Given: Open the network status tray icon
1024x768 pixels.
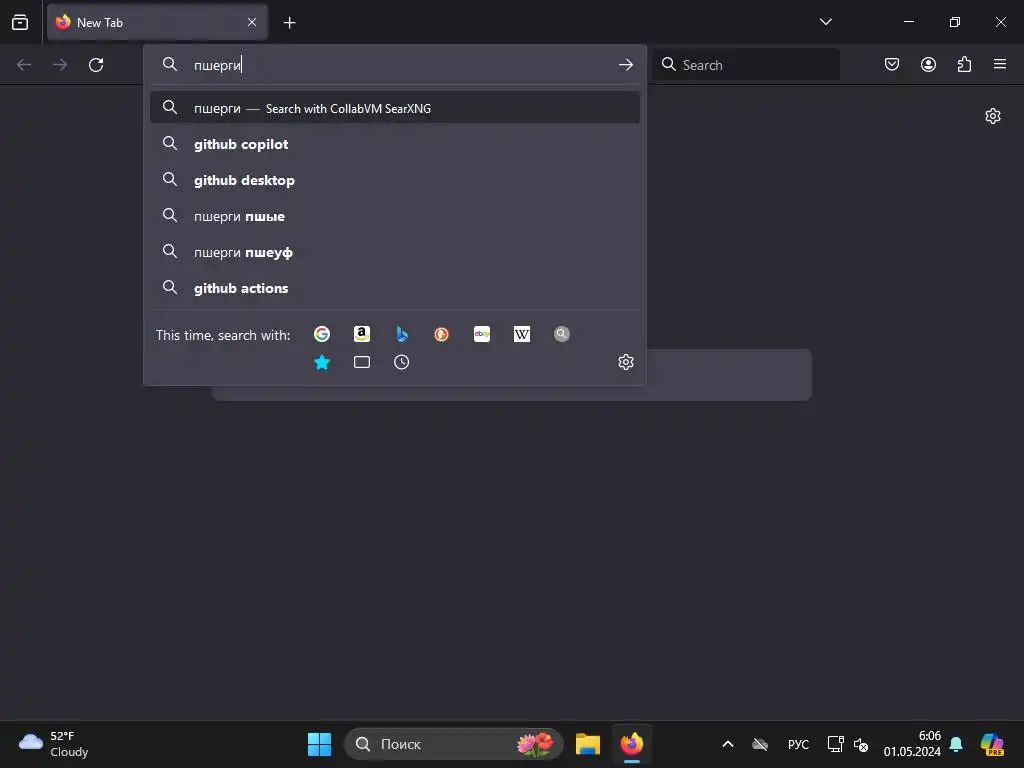Looking at the screenshot, I should click(x=835, y=744).
